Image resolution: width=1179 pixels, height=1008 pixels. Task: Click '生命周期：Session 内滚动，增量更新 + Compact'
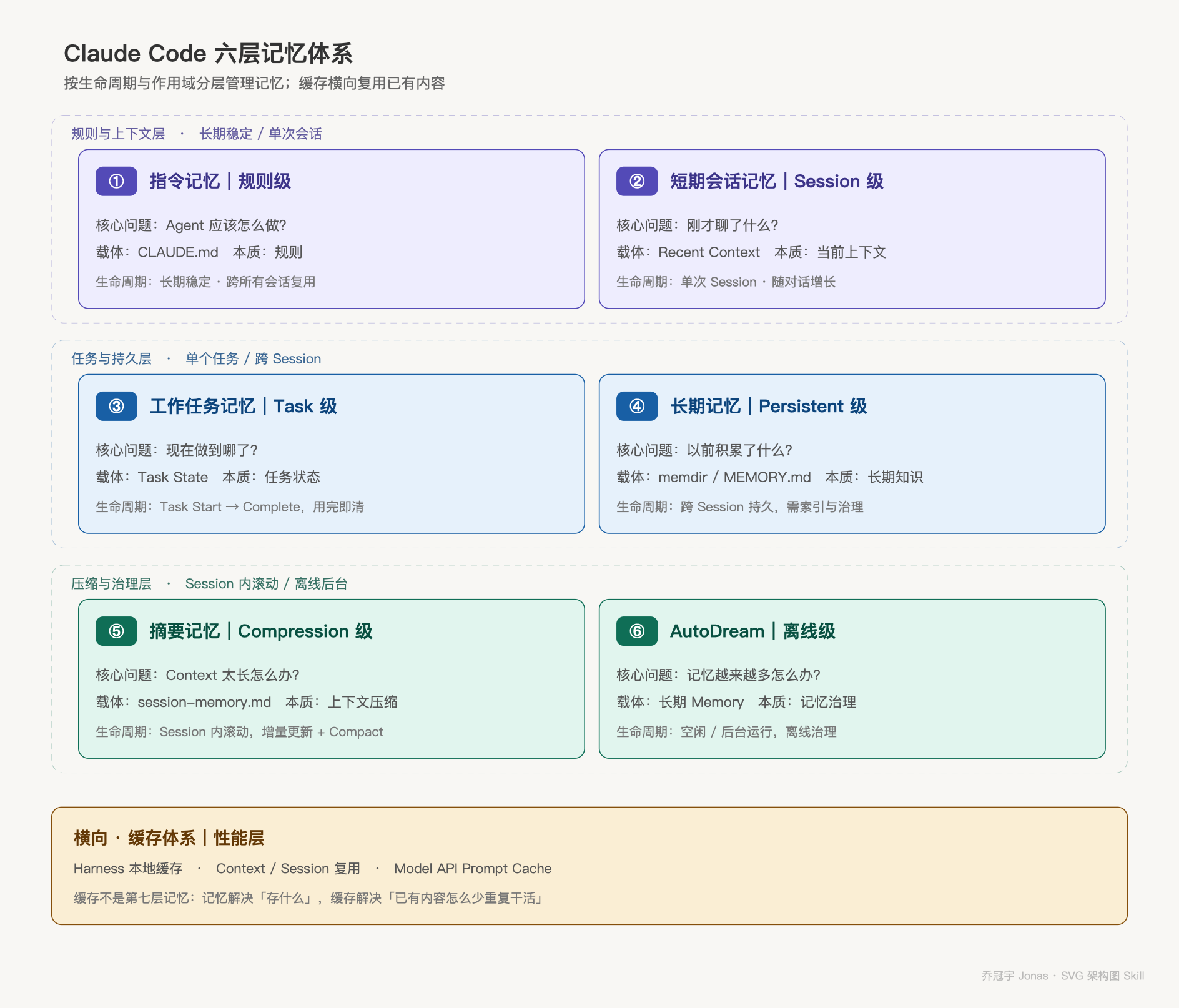[x=240, y=731]
